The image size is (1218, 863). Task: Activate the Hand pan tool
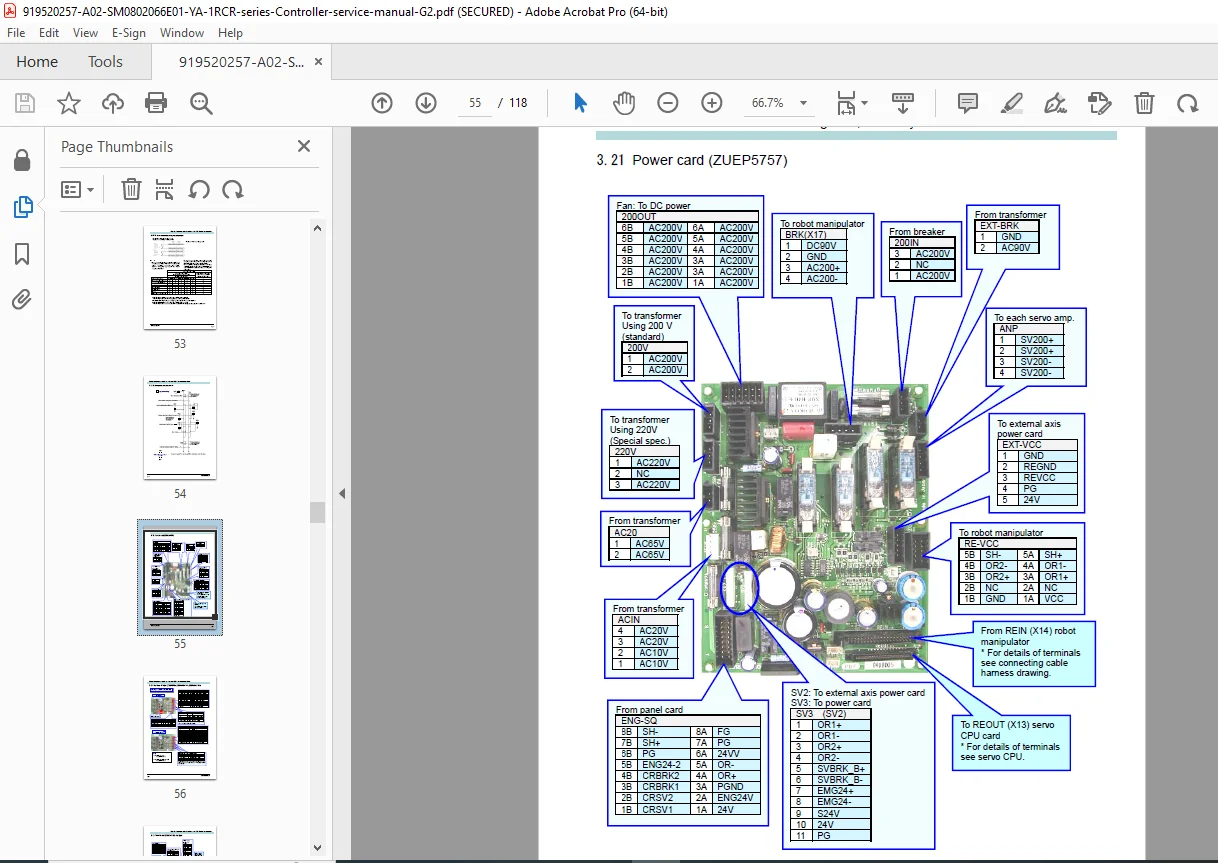624,103
